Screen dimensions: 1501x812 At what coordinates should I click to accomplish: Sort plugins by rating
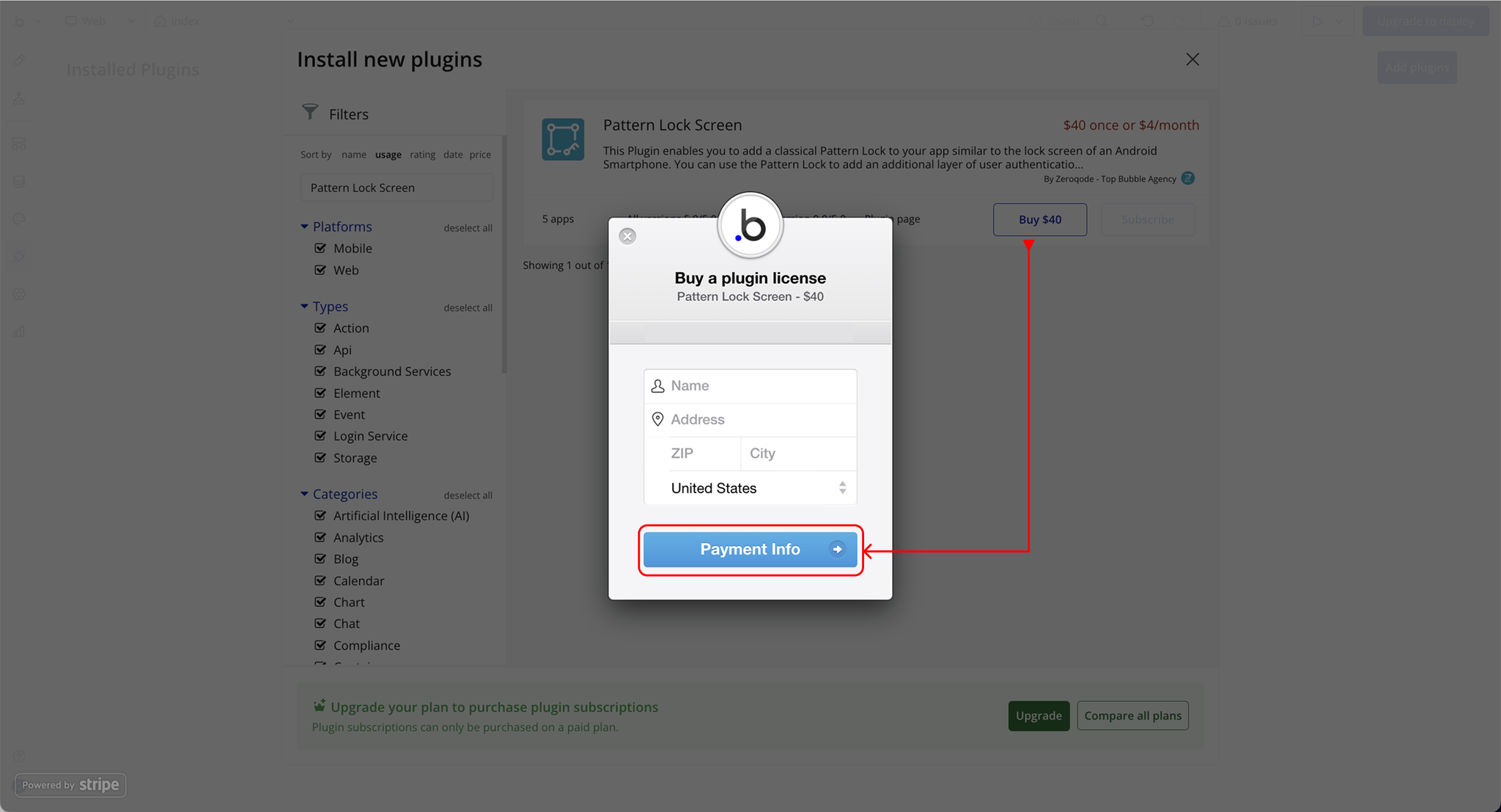pyautogui.click(x=422, y=155)
